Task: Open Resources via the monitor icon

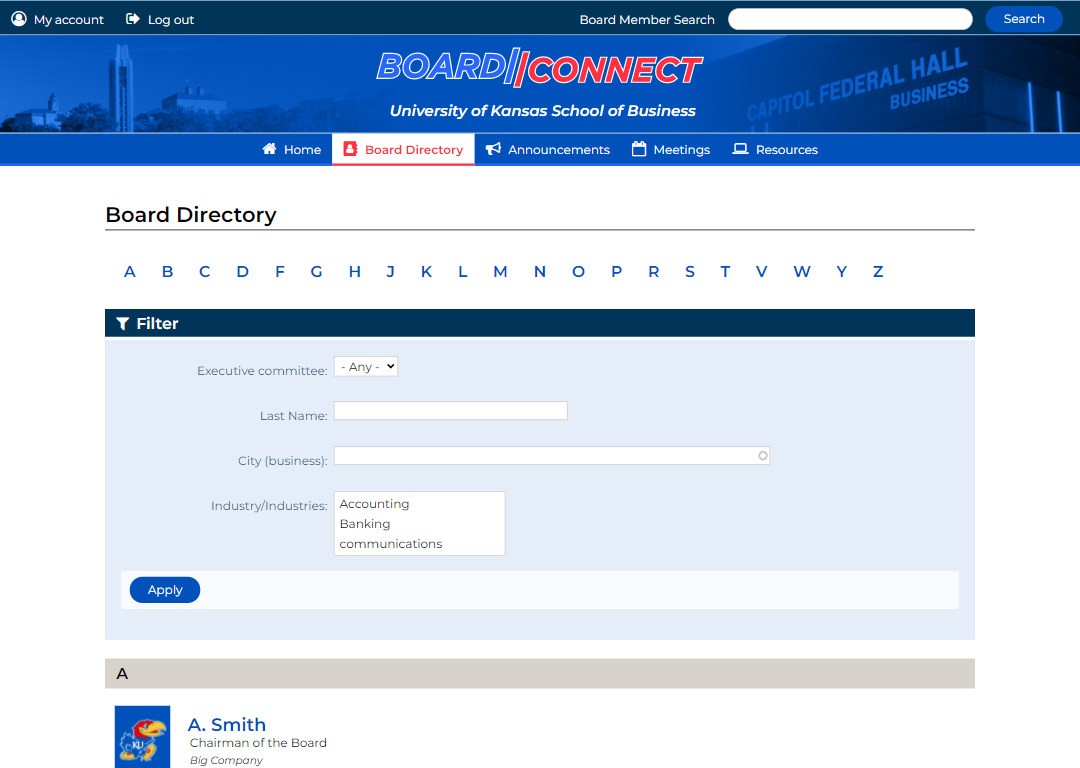Action: coord(741,148)
